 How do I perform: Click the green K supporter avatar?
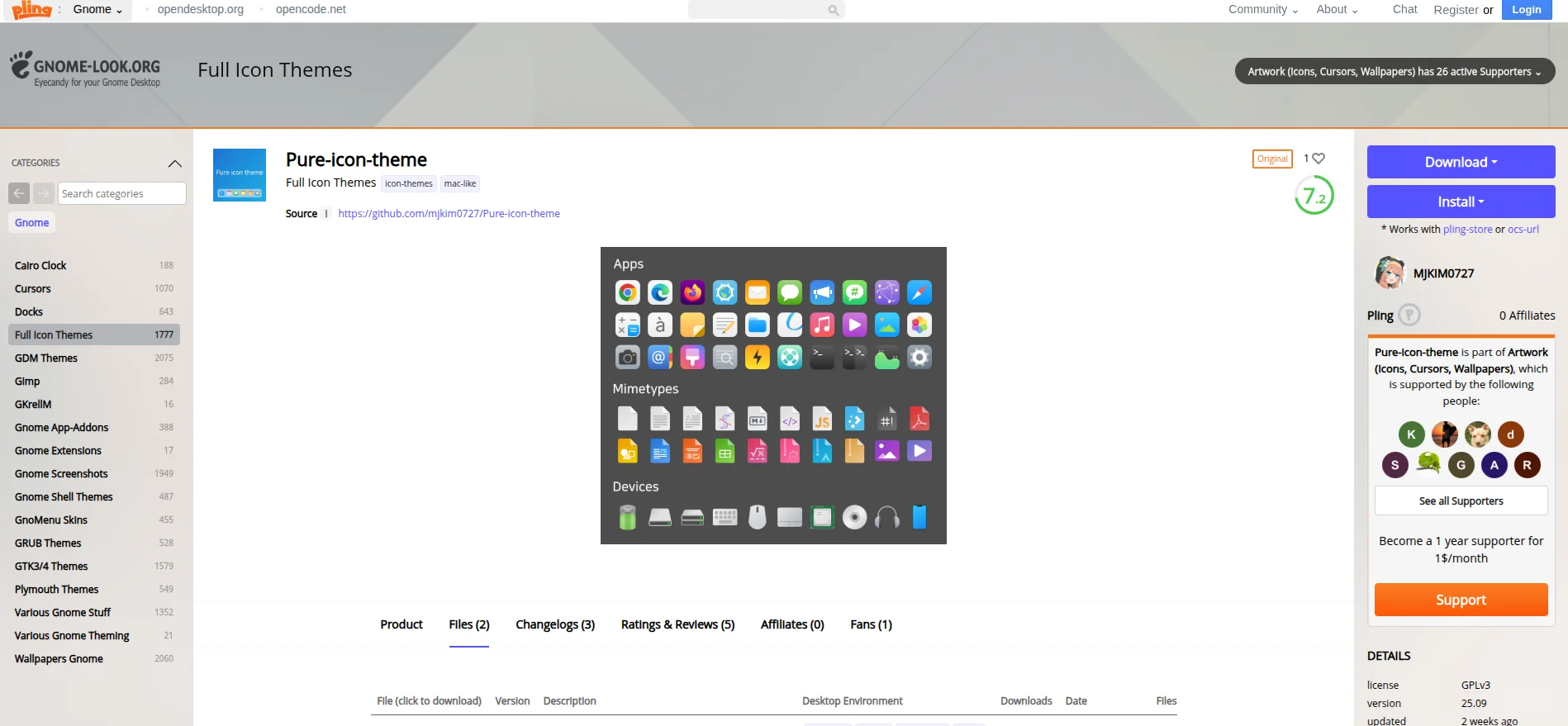1411,434
